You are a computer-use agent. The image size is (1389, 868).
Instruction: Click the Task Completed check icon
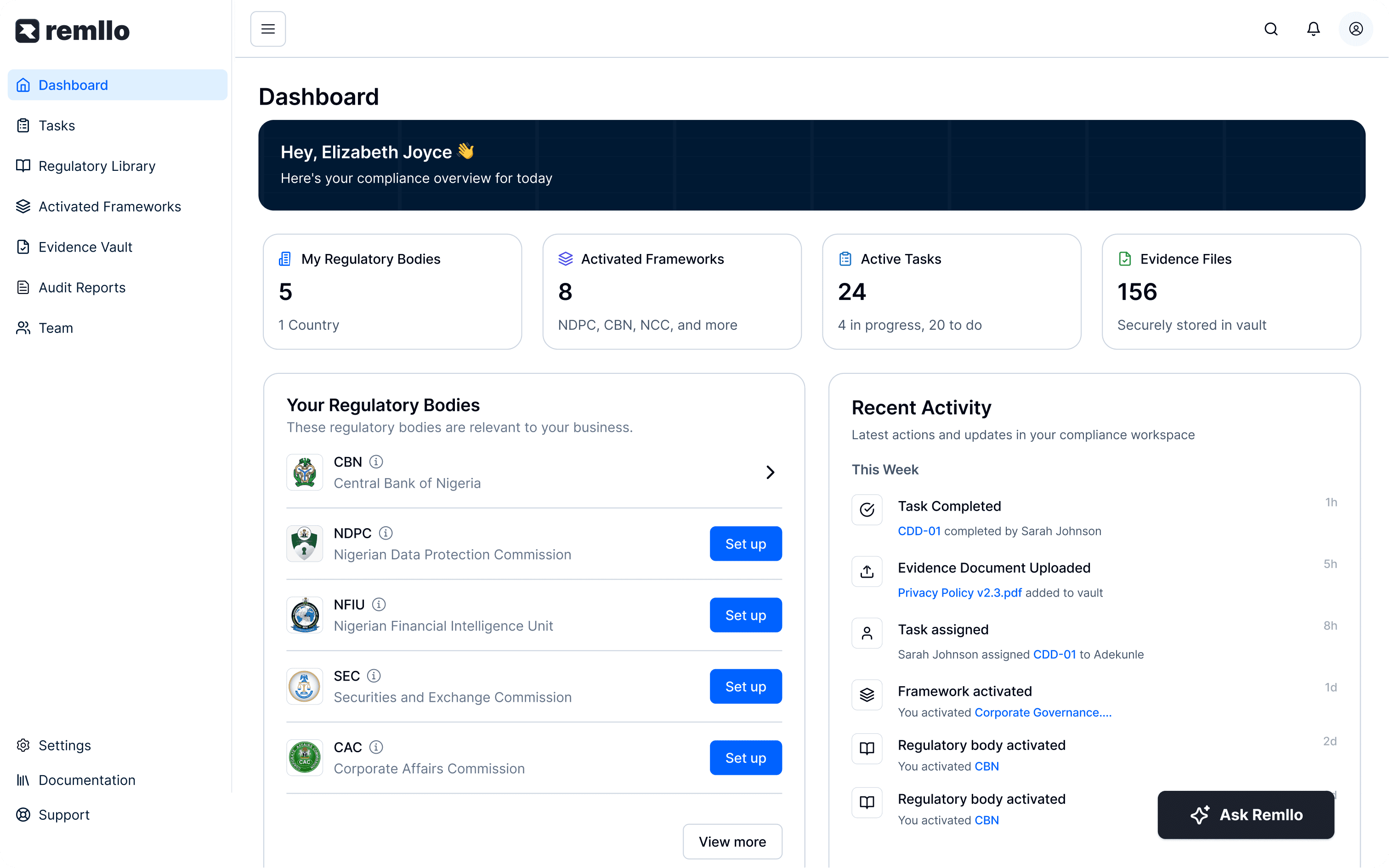(x=867, y=509)
